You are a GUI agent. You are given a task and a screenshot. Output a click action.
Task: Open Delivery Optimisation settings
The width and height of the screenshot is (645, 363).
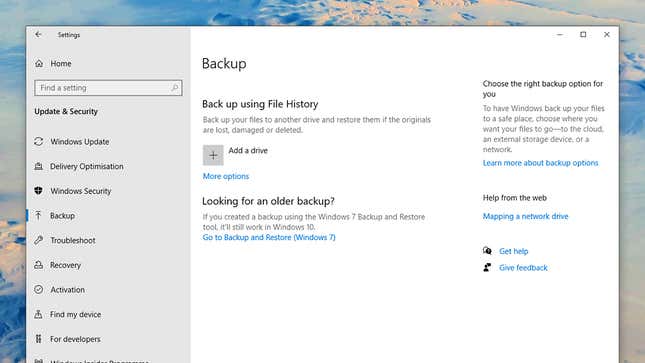coord(87,166)
